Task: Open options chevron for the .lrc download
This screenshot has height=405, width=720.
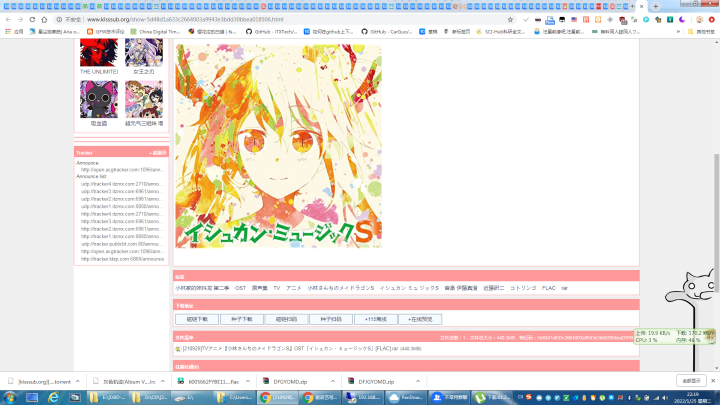Action: (x=163, y=382)
